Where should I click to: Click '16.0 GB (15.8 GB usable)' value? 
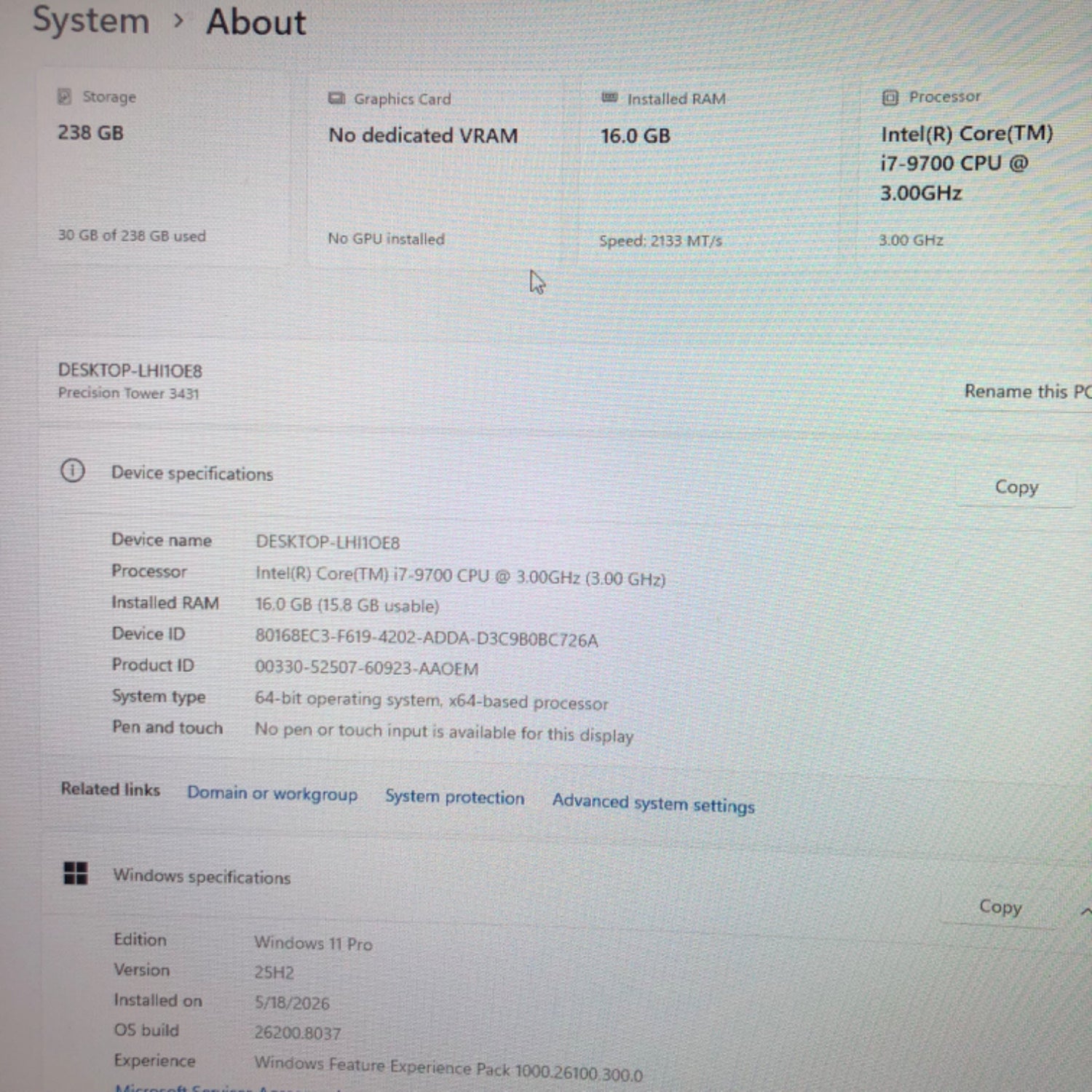click(x=347, y=605)
